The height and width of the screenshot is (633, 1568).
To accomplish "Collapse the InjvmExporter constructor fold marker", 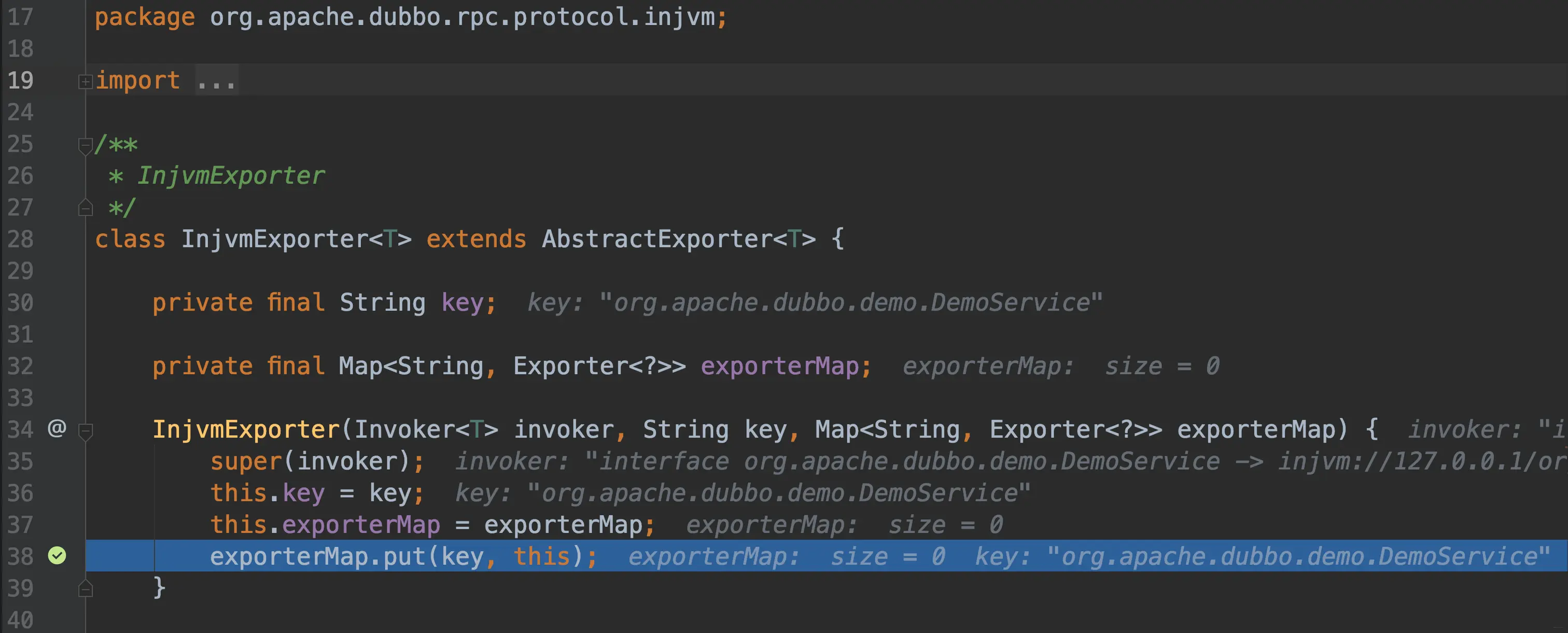I will (x=85, y=431).
